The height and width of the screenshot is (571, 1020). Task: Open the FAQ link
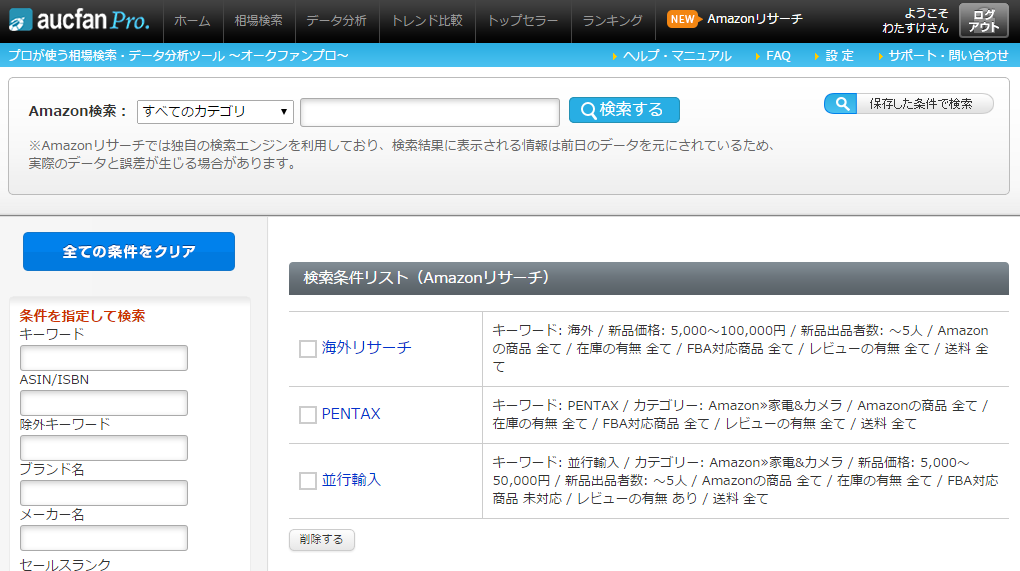(x=778, y=56)
